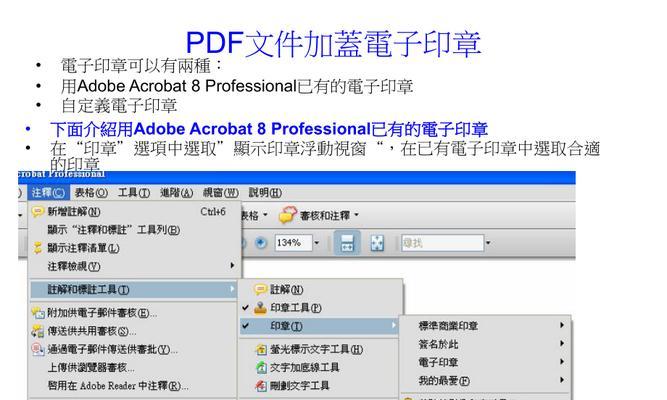Select the 螢光標示文字工具(H) highlighter icon
The width and height of the screenshot is (667, 400).
coord(260,350)
